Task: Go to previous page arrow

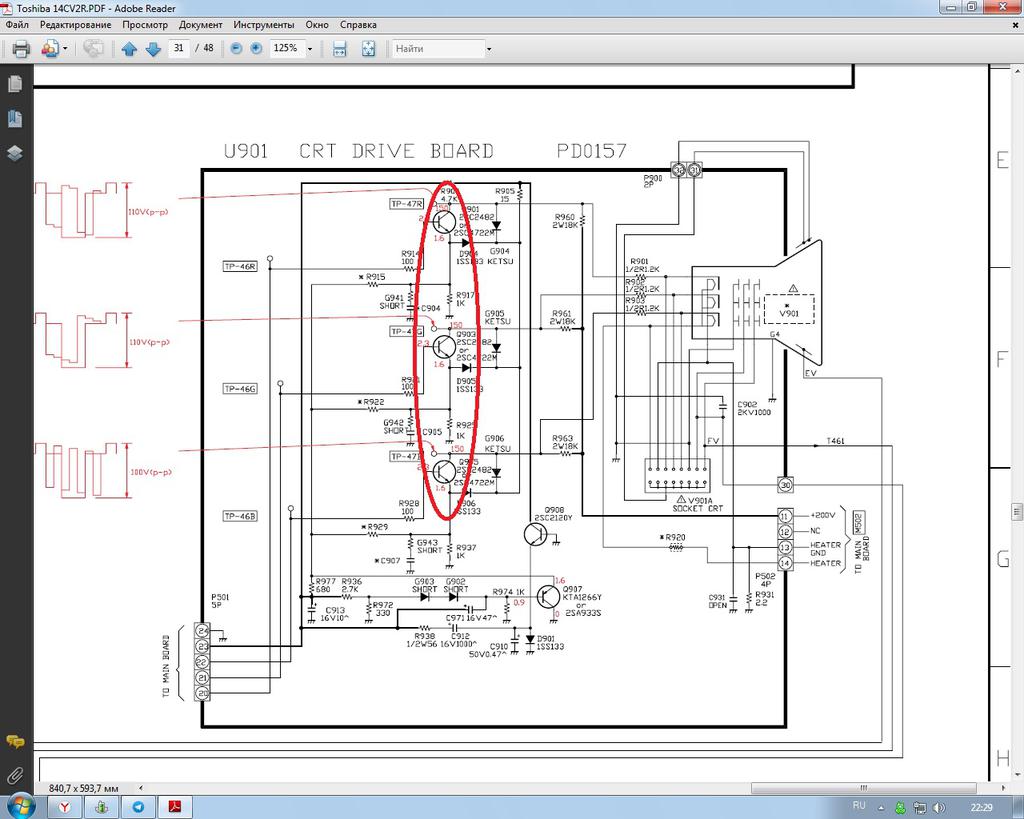Action: [x=129, y=49]
